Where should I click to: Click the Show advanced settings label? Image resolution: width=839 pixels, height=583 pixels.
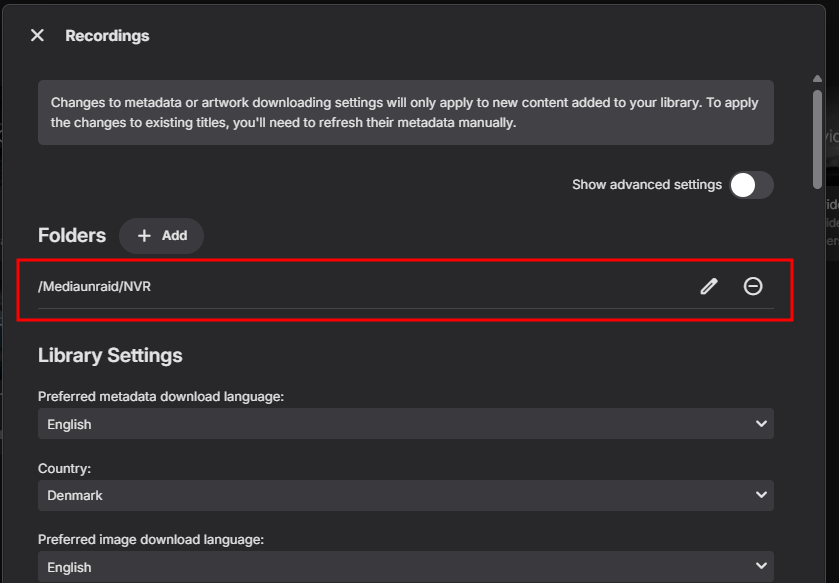click(x=646, y=185)
